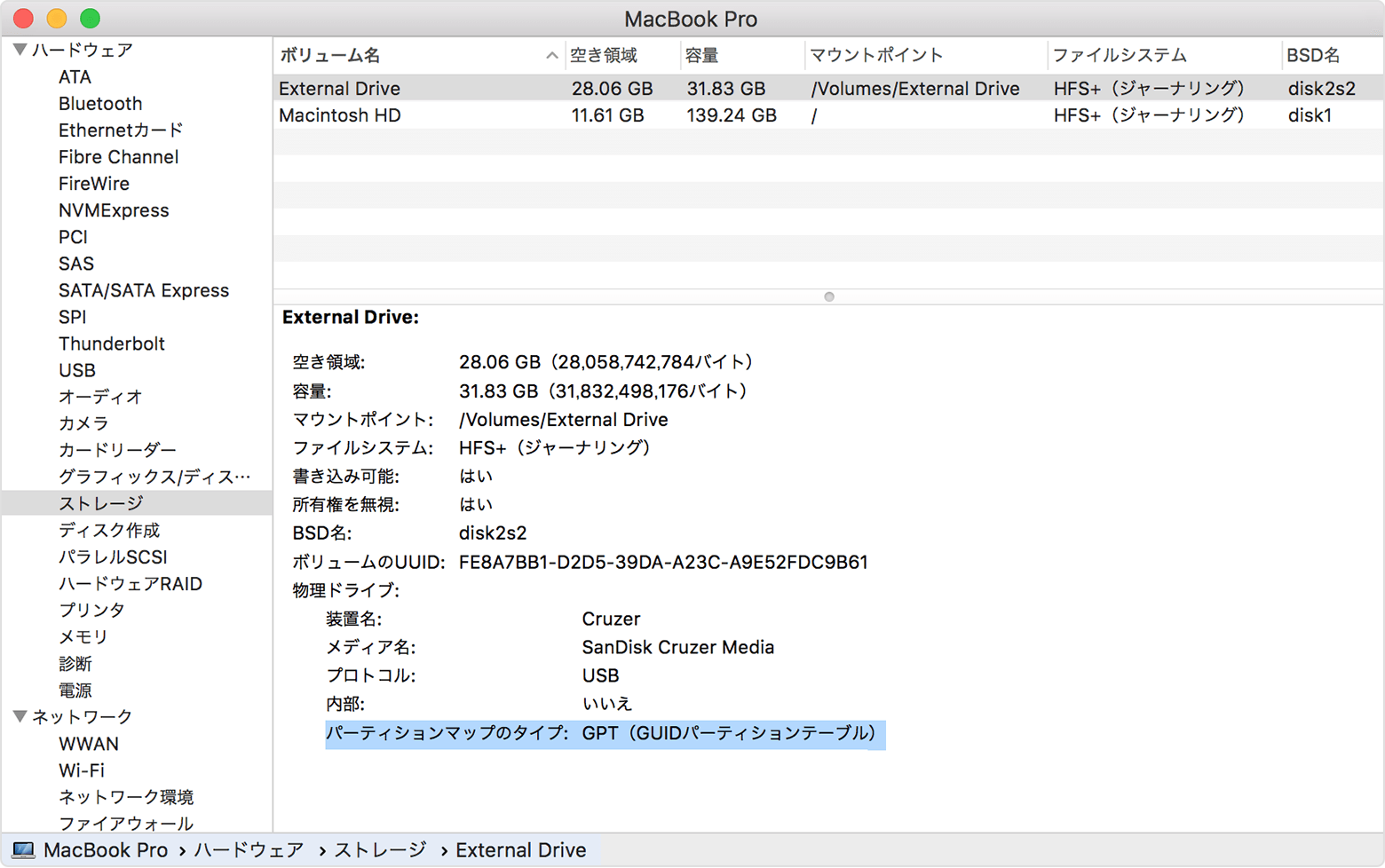Click External Drive in the path bar
Screen dimensions: 1385x868
point(520,850)
